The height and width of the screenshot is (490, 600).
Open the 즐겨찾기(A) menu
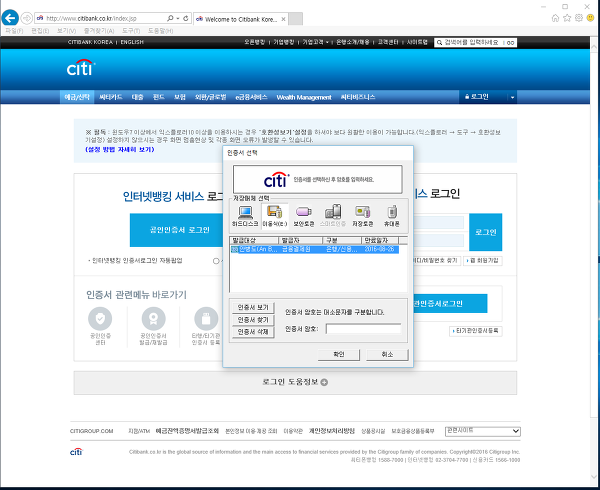[99, 31]
